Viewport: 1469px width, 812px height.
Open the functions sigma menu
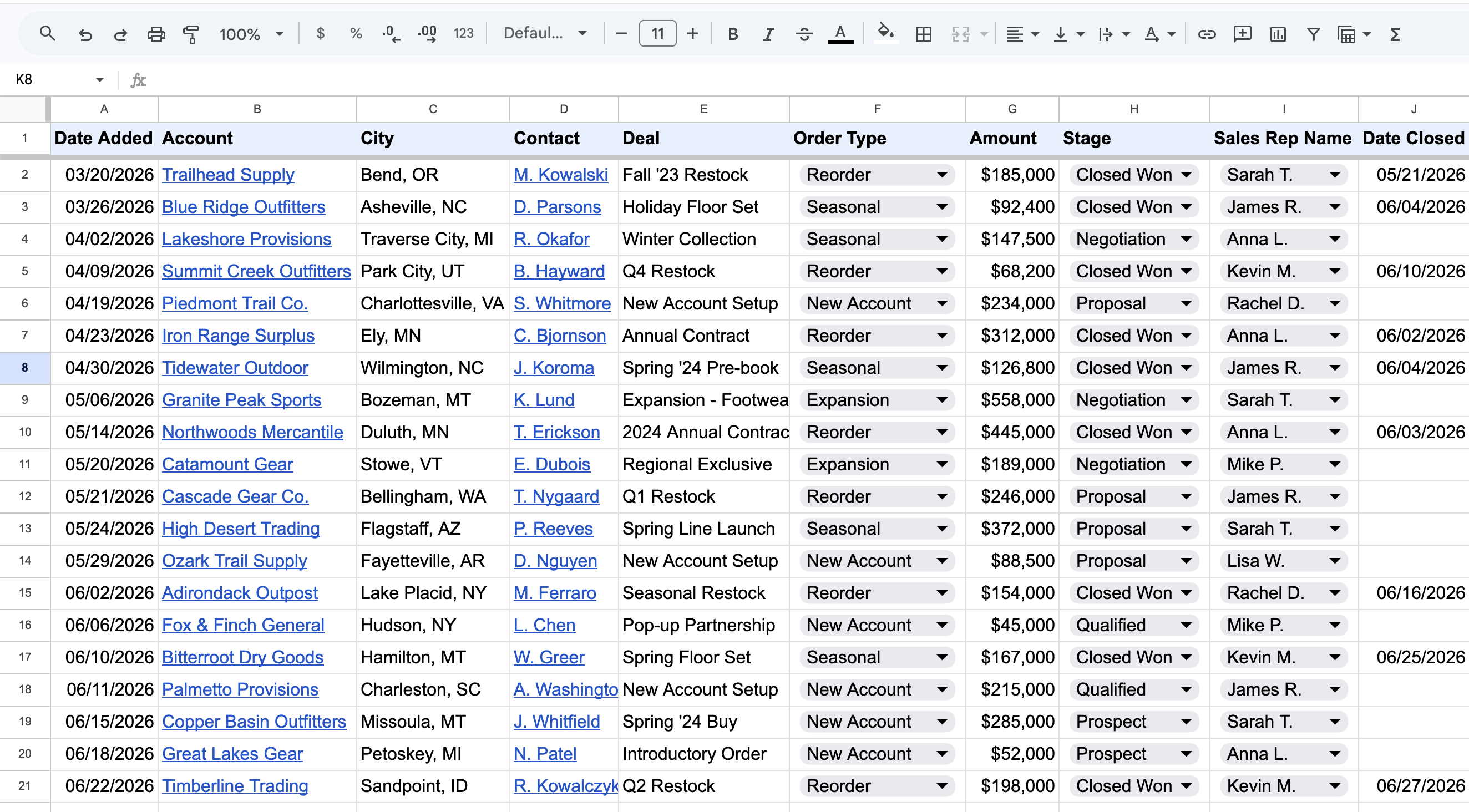(1395, 34)
